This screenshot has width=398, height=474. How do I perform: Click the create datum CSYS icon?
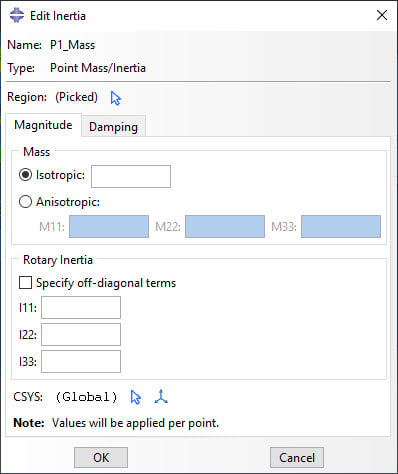pos(161,397)
